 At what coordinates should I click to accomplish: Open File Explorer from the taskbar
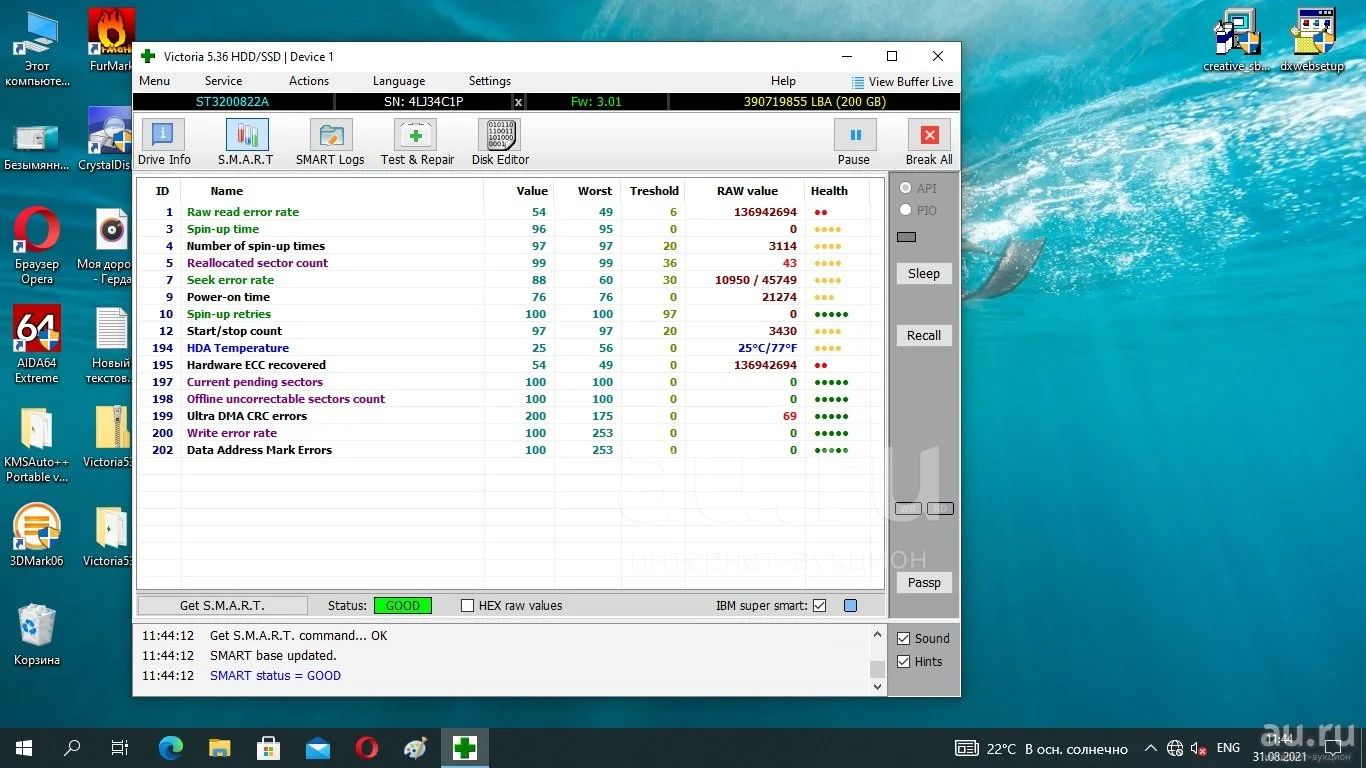(x=220, y=747)
